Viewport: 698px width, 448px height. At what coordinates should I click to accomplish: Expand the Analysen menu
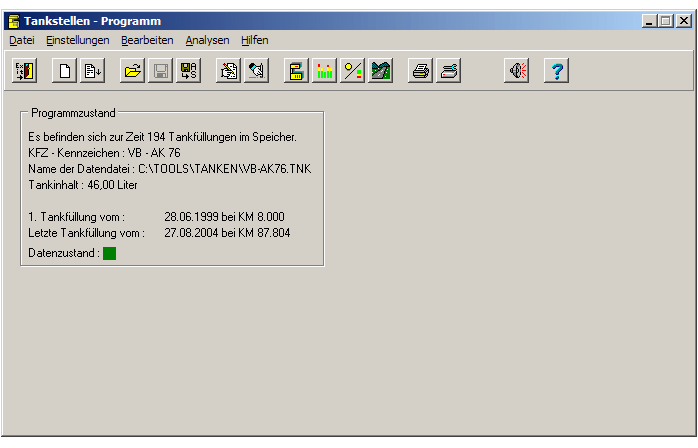point(207,40)
